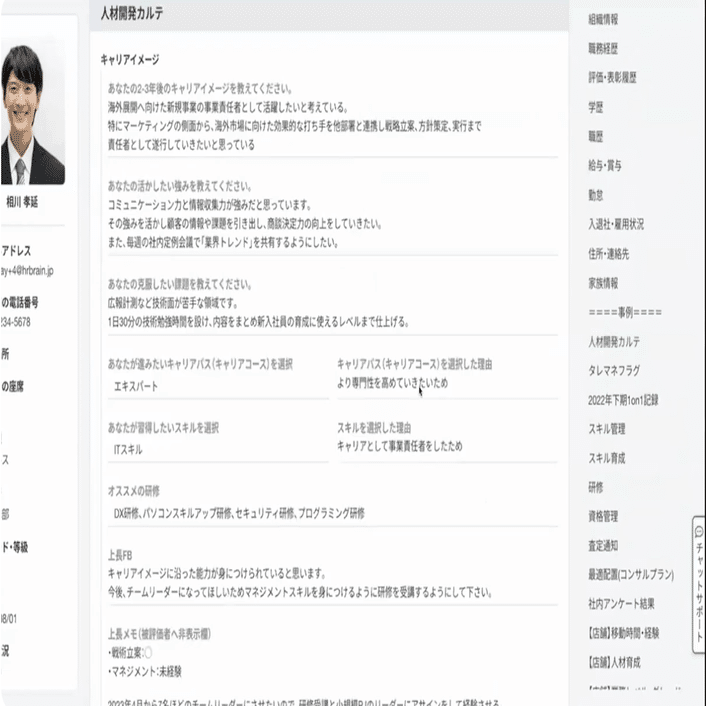
Task: Click label スキルを選択した理由
Action: (x=374, y=427)
